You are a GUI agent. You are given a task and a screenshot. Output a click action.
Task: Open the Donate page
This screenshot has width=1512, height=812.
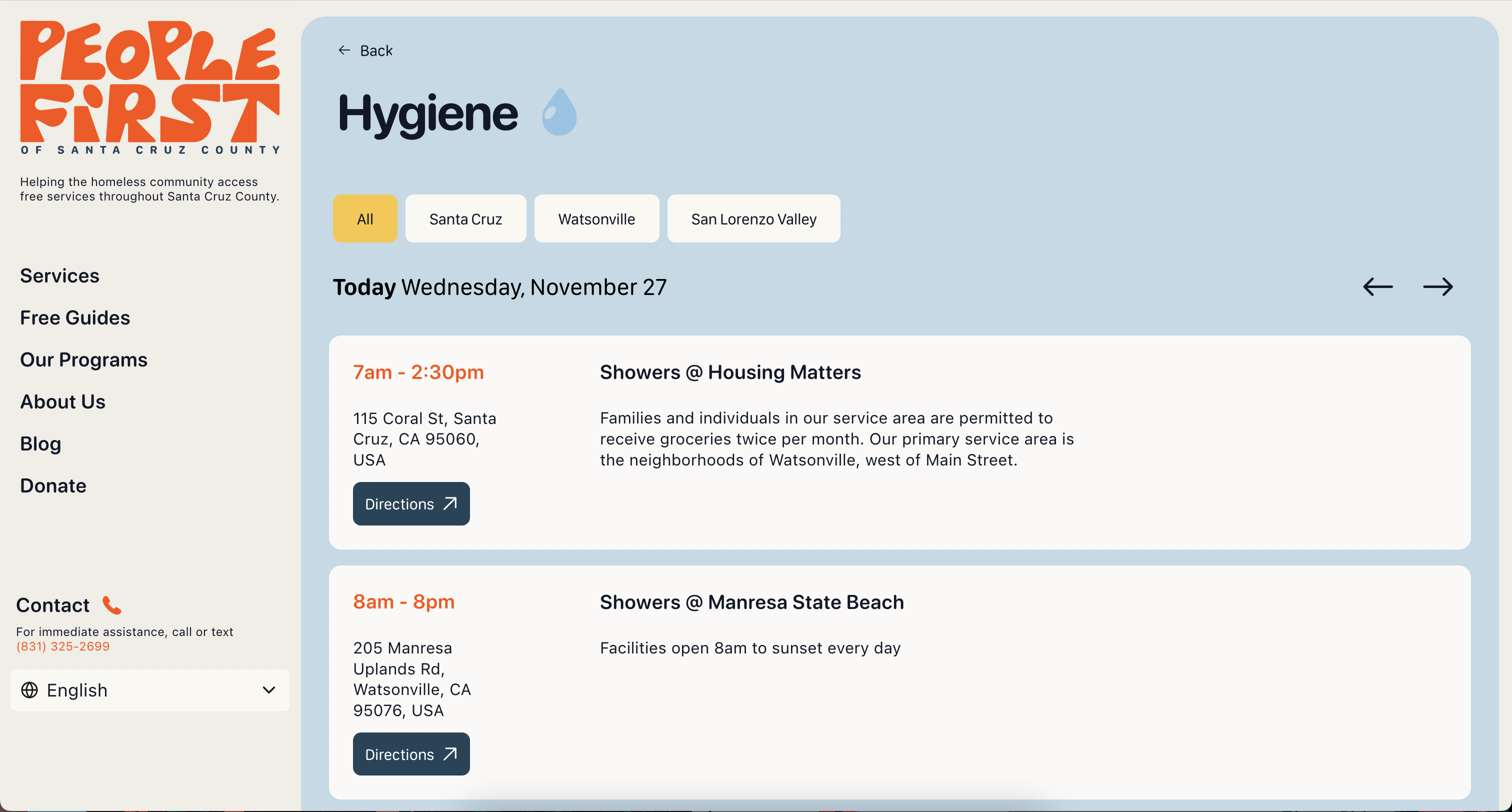(53, 485)
